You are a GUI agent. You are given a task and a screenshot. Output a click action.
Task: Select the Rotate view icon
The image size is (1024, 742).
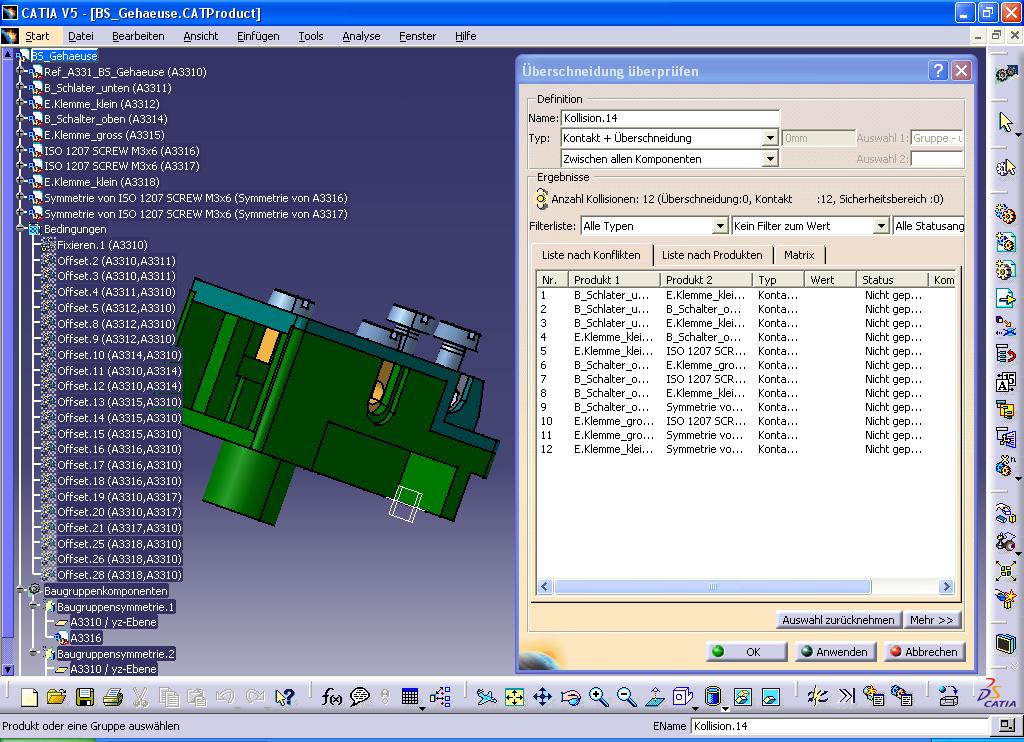click(x=571, y=698)
